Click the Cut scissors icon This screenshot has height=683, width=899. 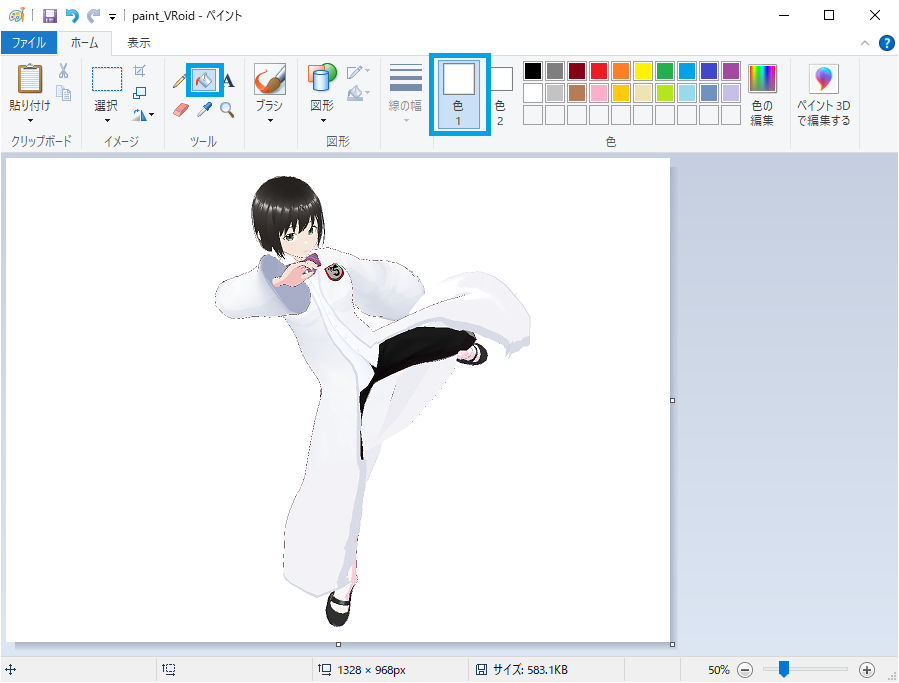click(x=63, y=71)
